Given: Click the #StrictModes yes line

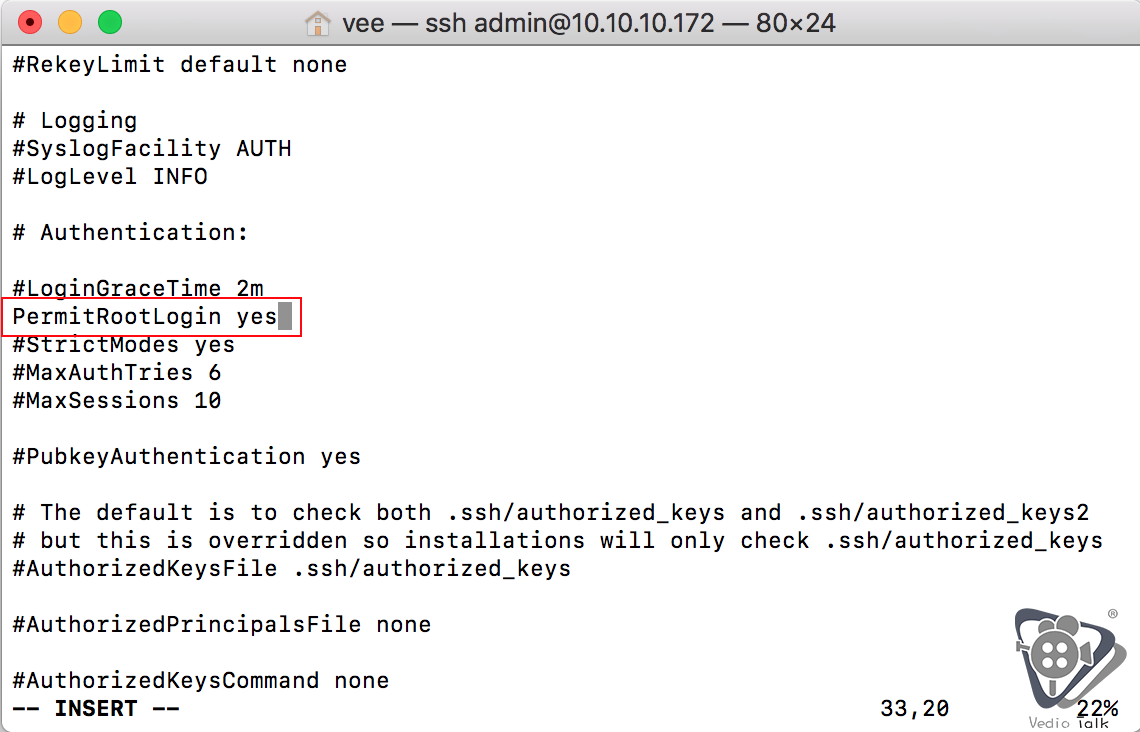Looking at the screenshot, I should pos(124,345).
